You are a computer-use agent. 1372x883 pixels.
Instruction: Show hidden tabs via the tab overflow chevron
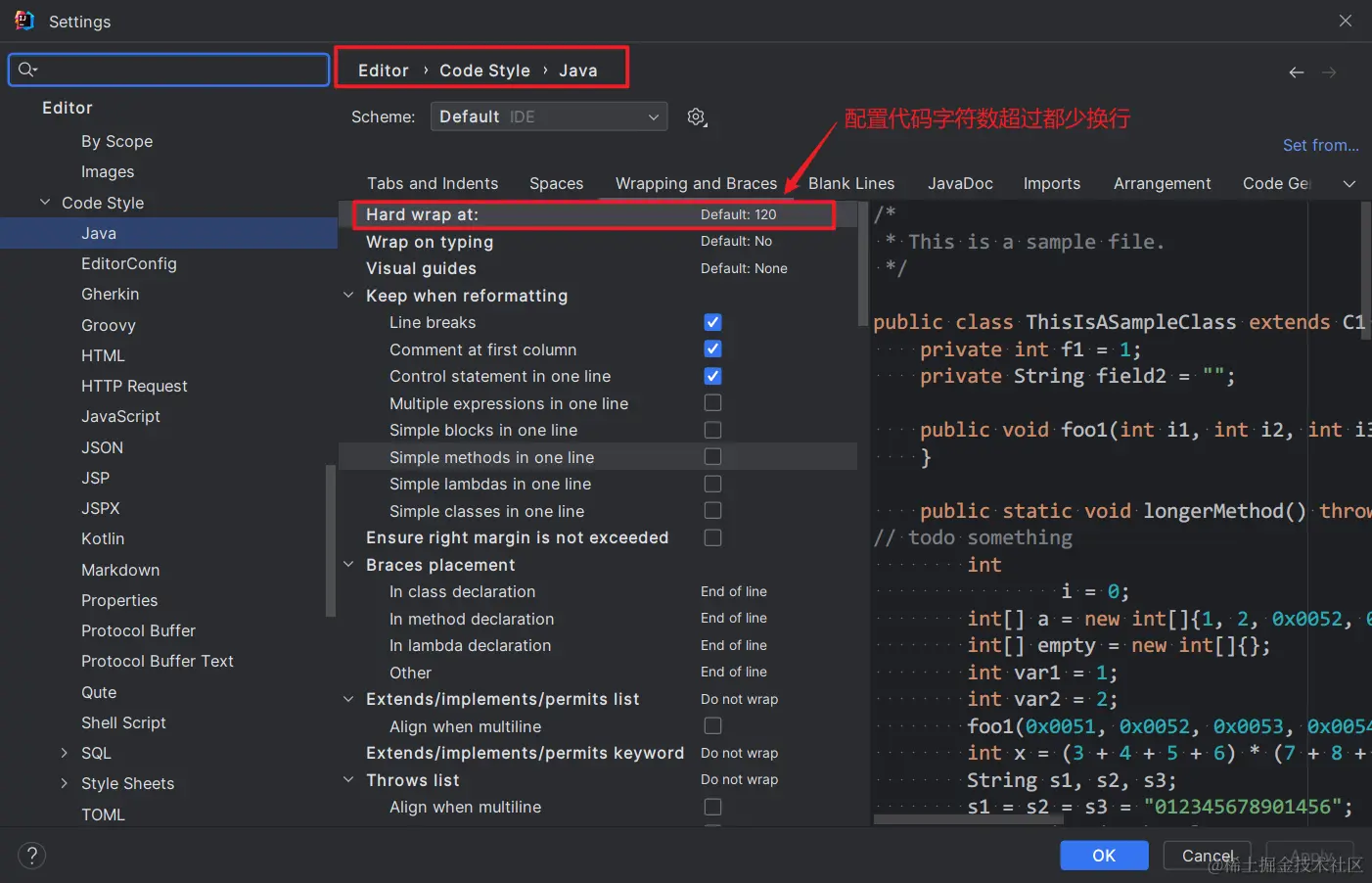tap(1349, 184)
